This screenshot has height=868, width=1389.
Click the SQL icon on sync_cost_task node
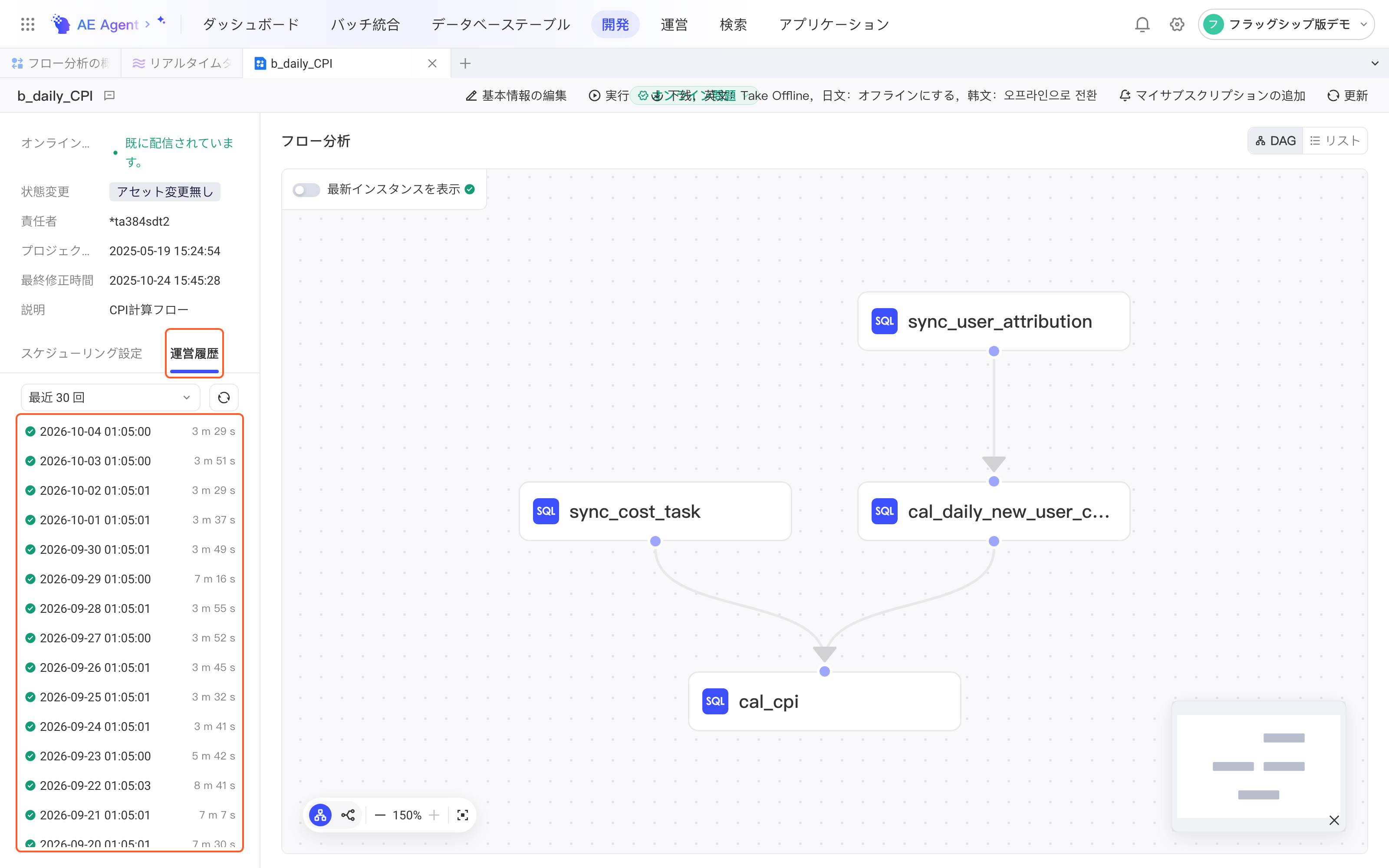point(546,511)
